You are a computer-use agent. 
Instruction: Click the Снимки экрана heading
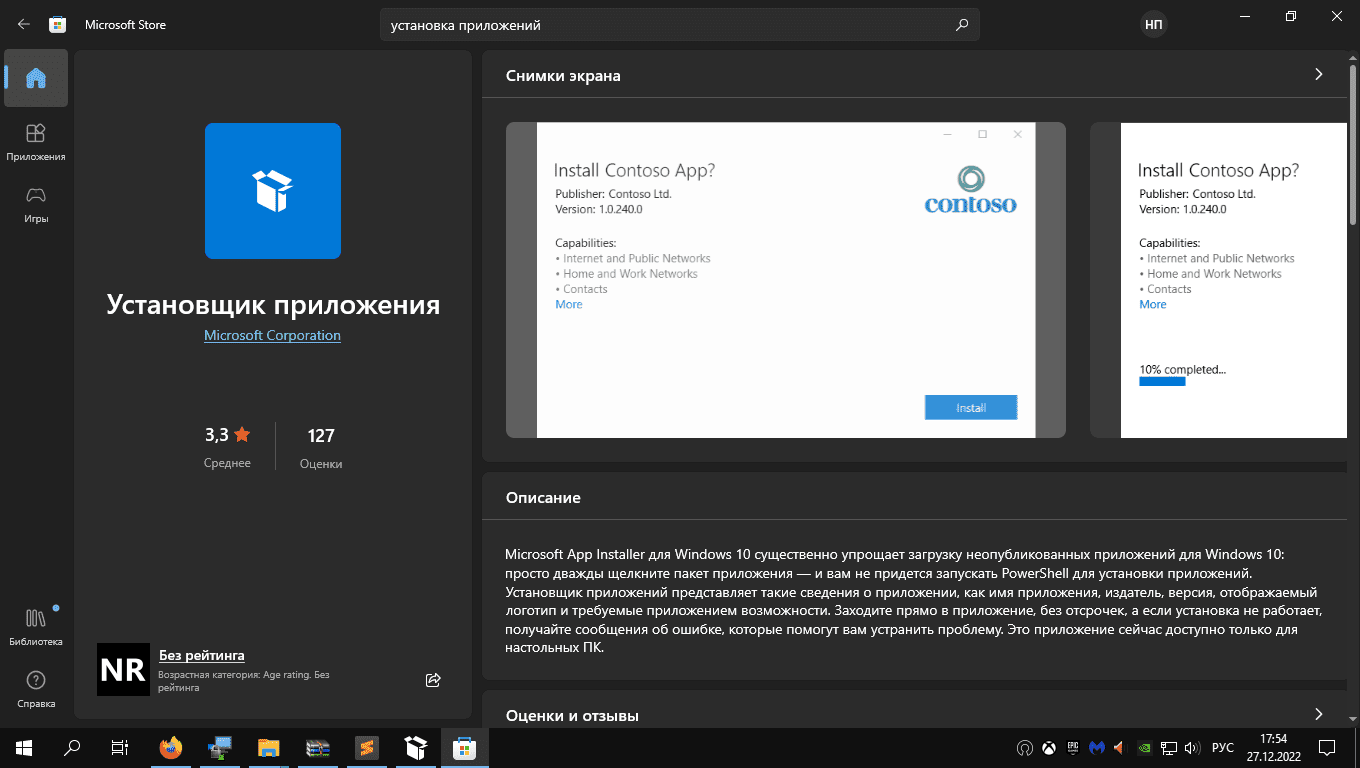tap(563, 75)
